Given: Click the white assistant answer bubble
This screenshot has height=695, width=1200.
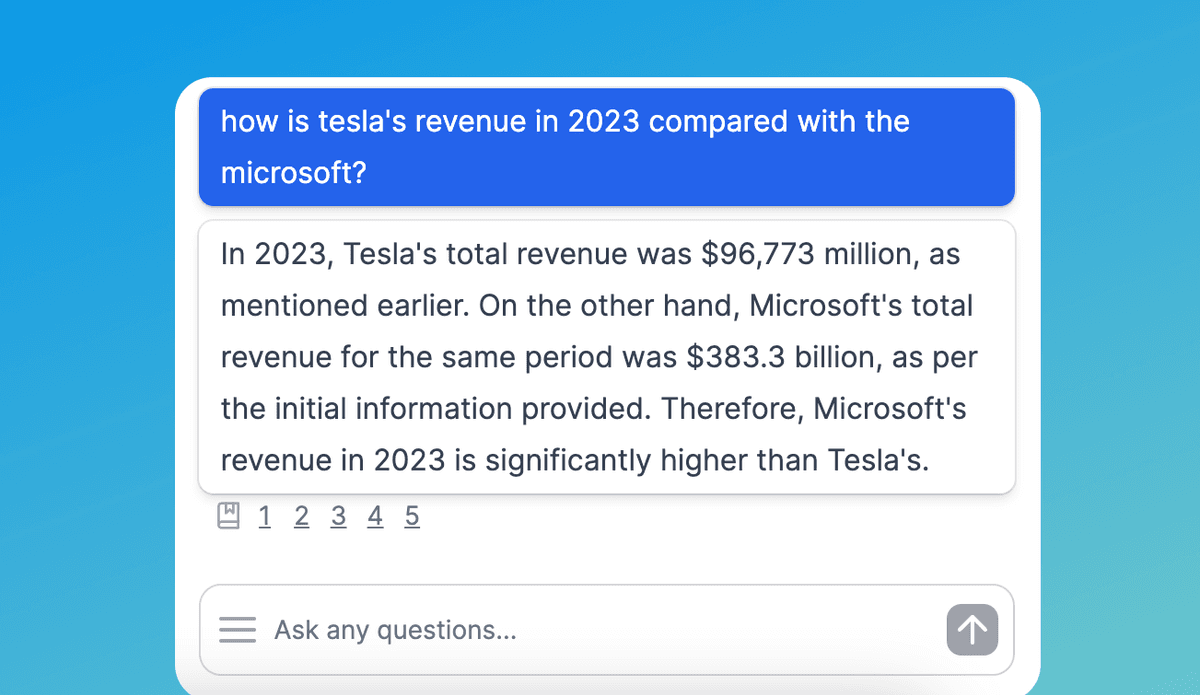Looking at the screenshot, I should [x=607, y=357].
